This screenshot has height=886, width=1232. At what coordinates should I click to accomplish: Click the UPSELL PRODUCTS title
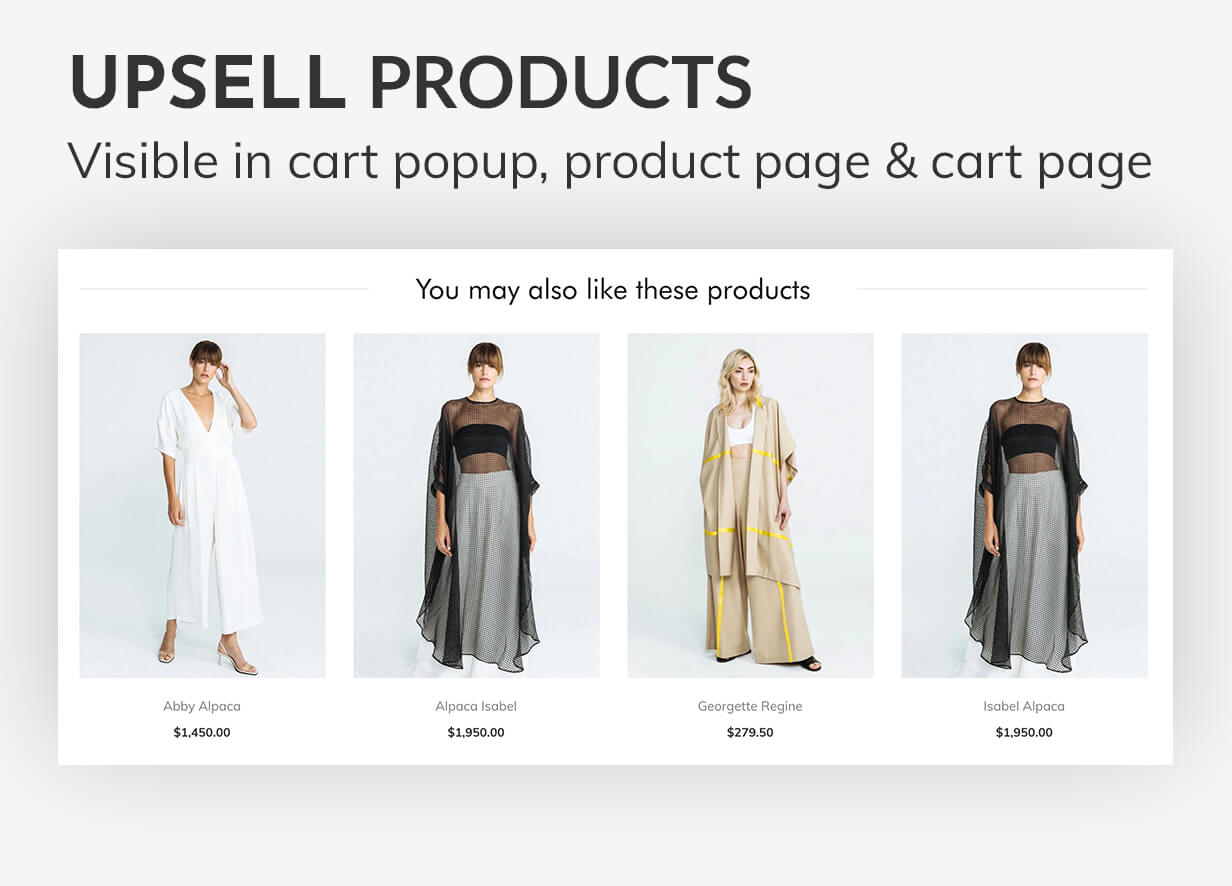point(410,82)
